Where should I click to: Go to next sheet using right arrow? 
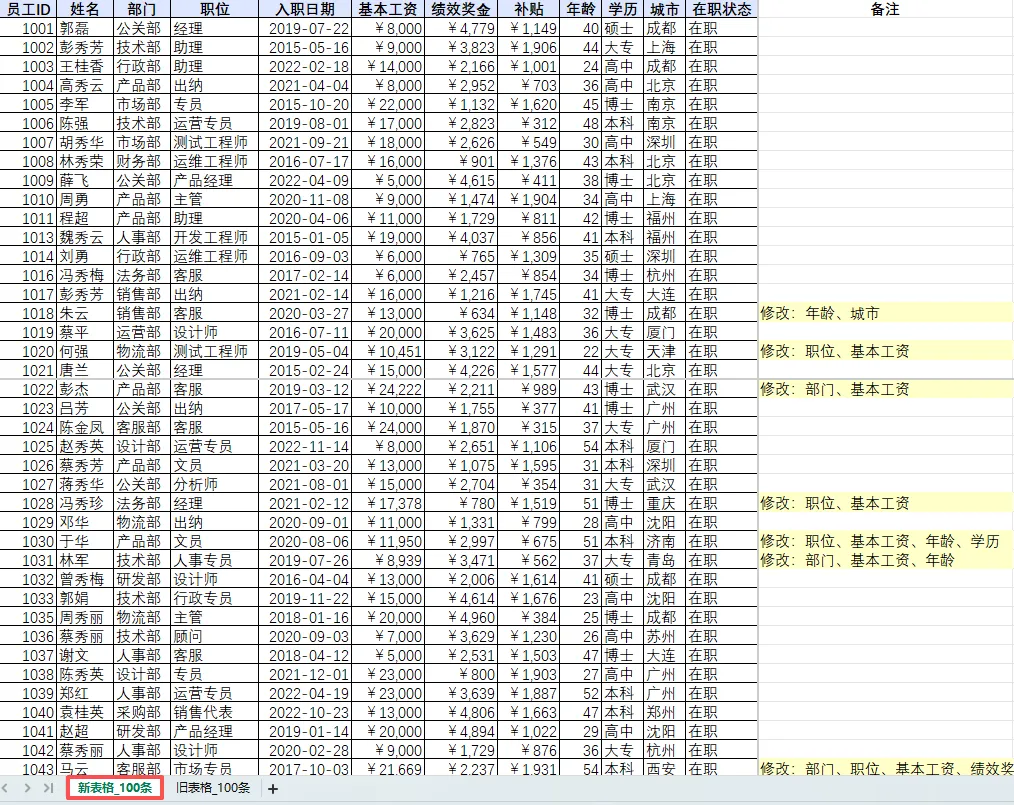pyautogui.click(x=27, y=788)
